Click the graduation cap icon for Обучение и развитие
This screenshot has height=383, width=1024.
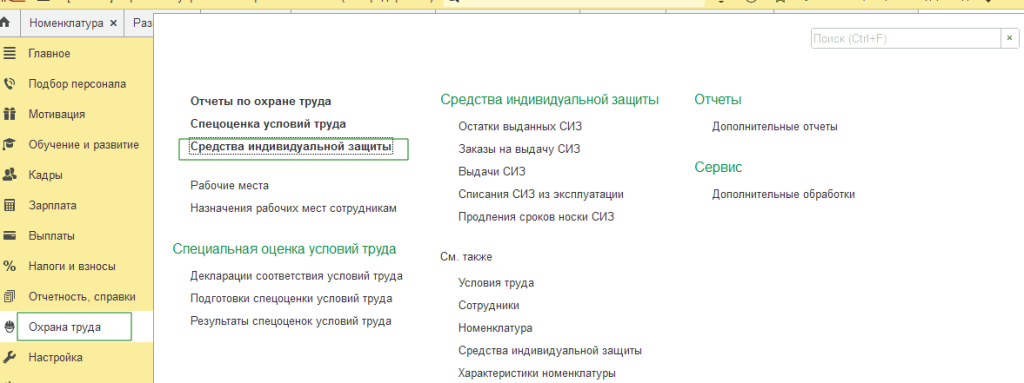[x=9, y=144]
